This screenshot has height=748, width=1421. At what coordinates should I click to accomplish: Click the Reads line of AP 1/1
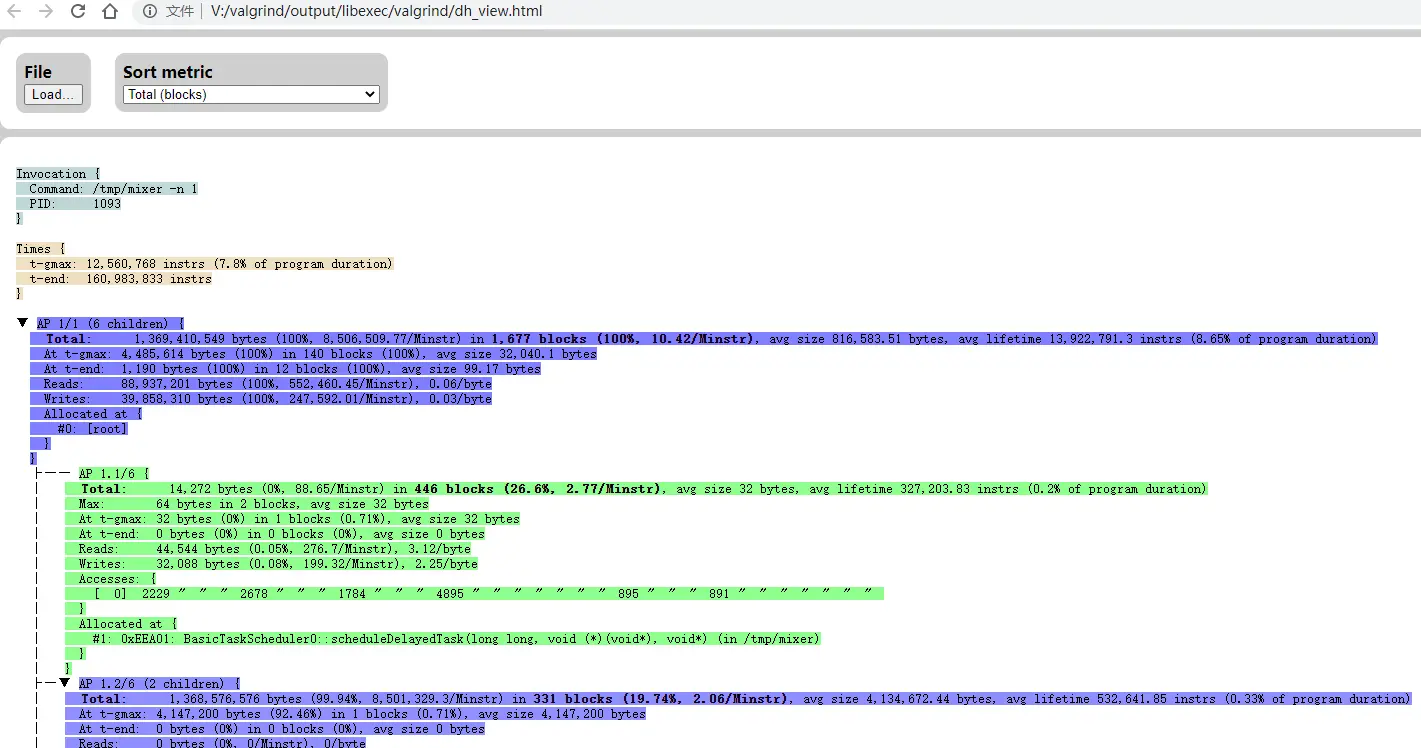pos(261,384)
